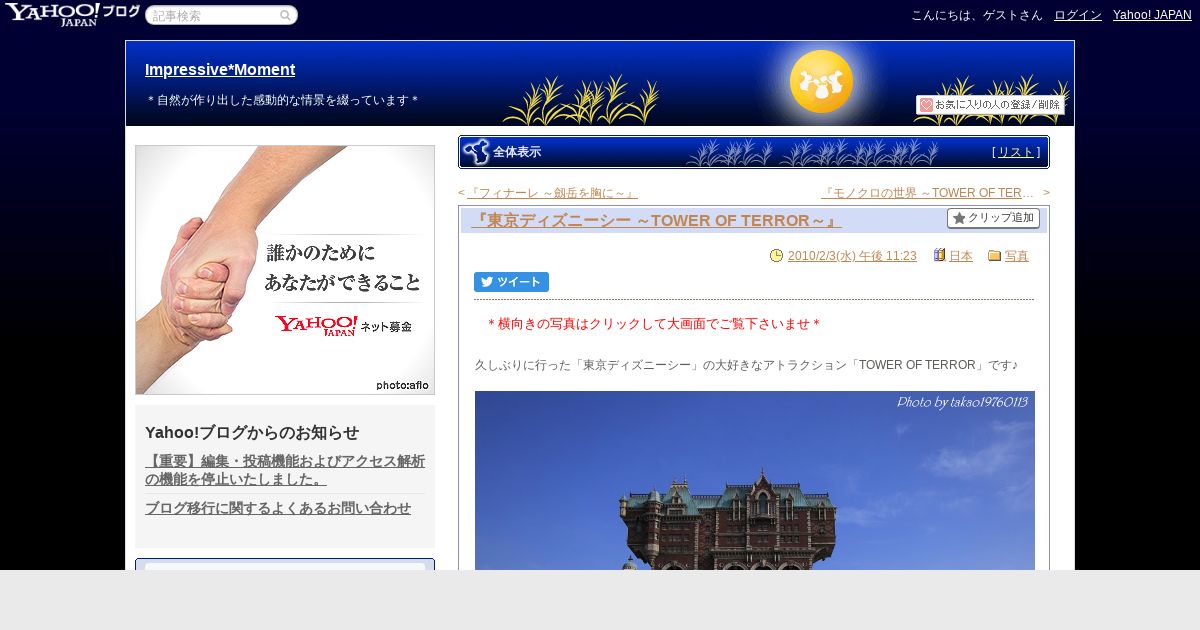This screenshot has height=630, width=1200.
Task: Open the 2010/2/3(水) 午後 11:23 date link
Action: click(x=852, y=256)
